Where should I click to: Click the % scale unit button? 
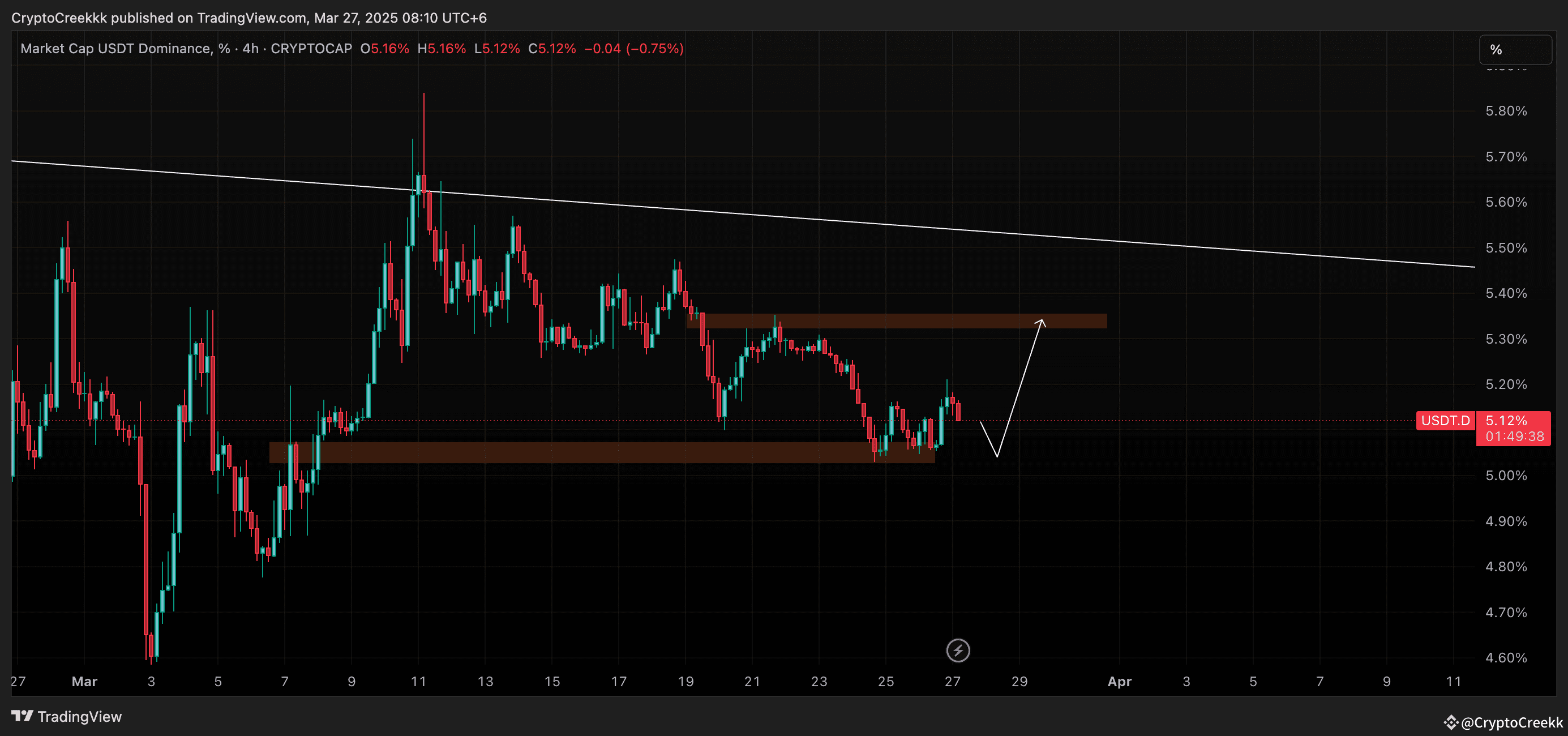1515,50
